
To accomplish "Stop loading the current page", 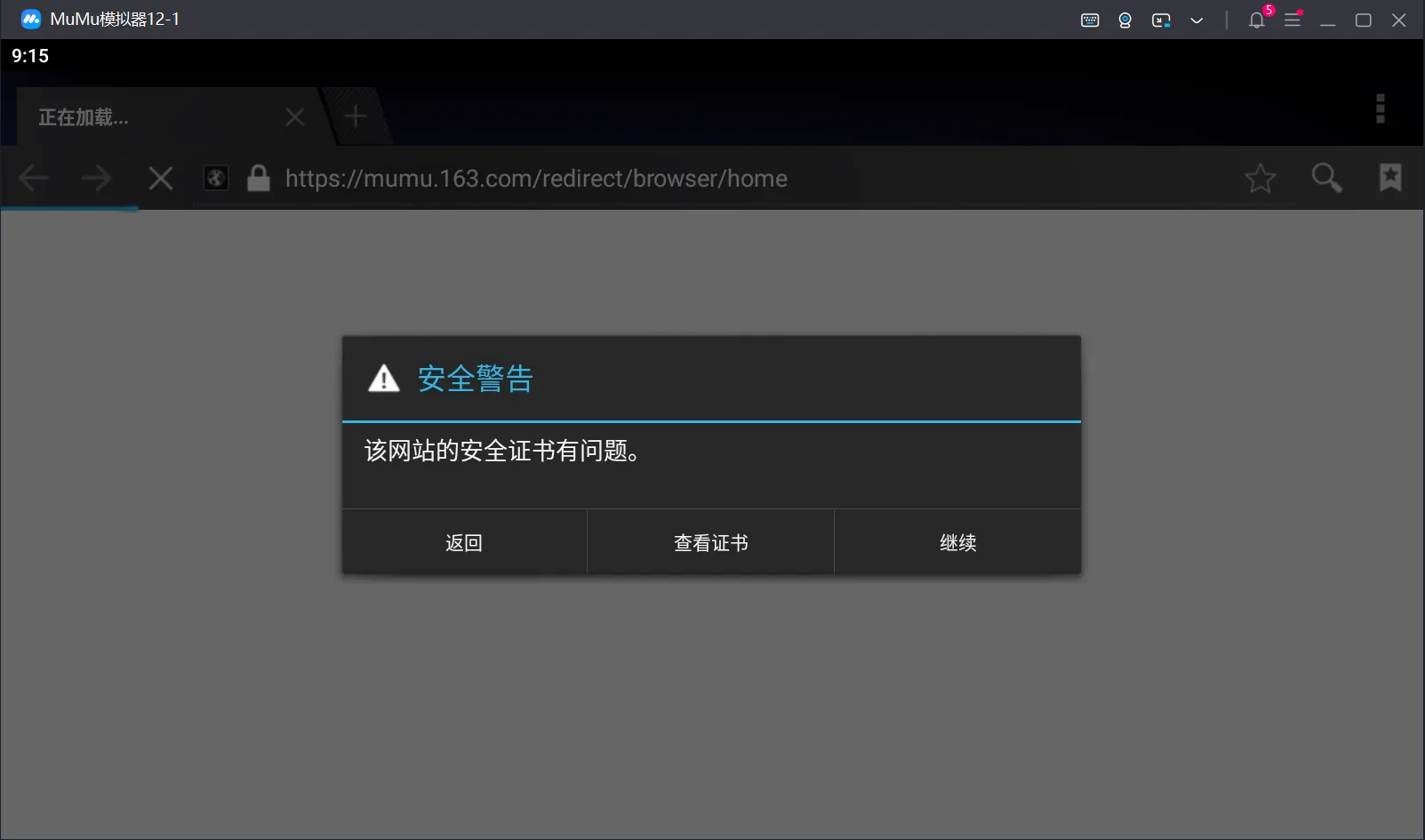I will pyautogui.click(x=161, y=179).
